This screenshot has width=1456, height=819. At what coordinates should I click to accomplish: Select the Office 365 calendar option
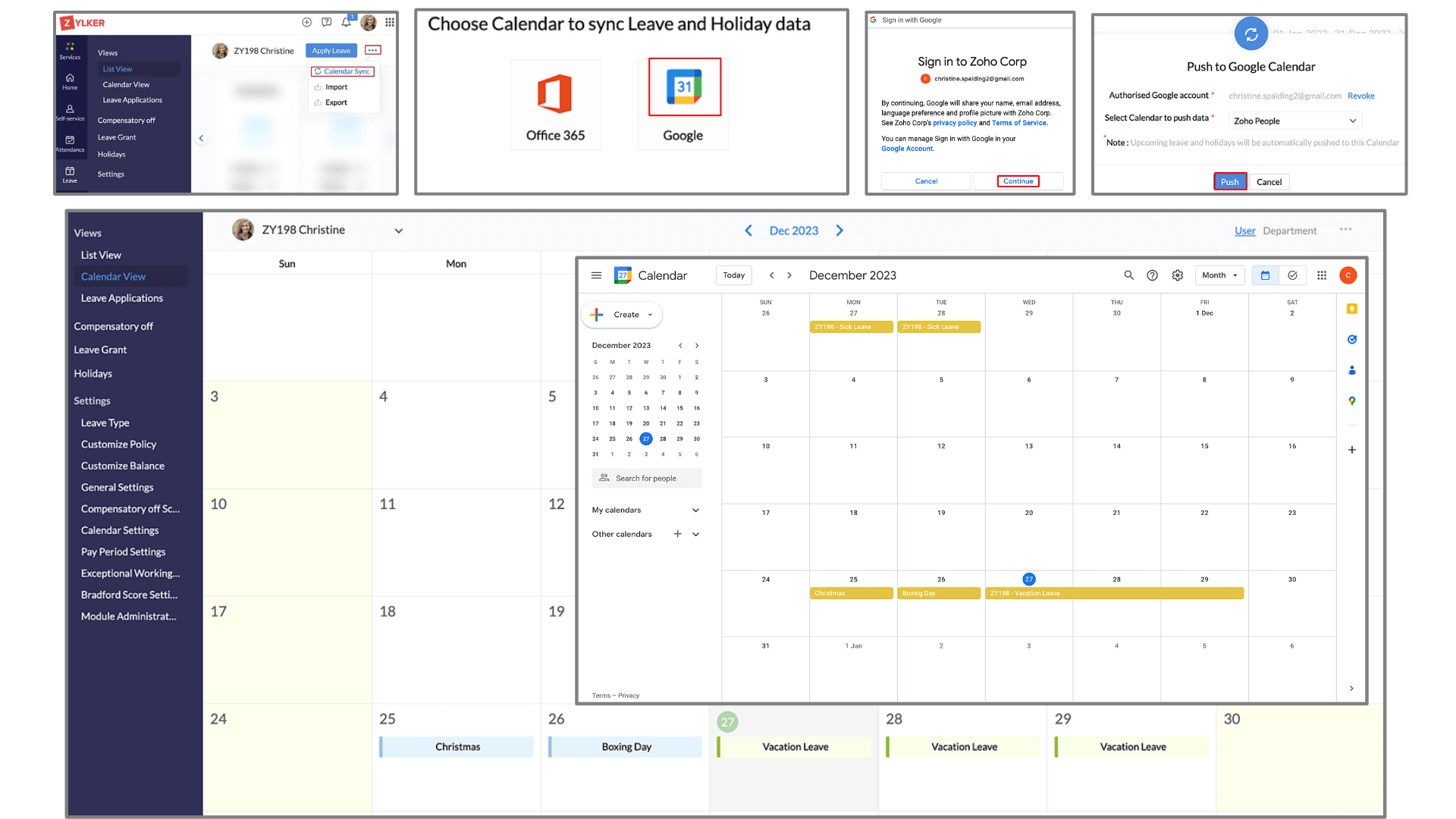555,105
